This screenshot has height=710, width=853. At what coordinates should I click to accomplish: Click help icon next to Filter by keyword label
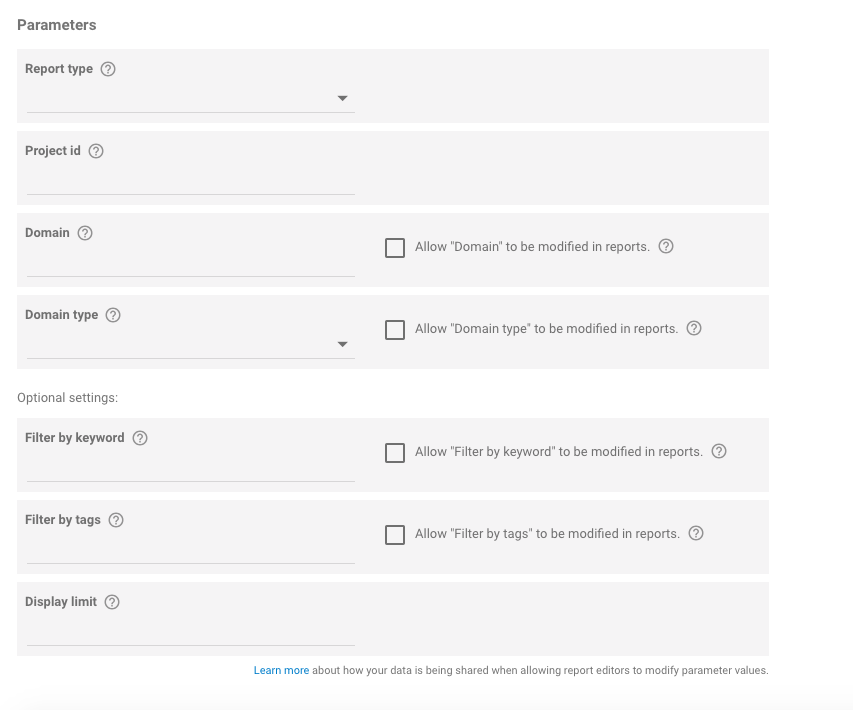[x=140, y=438]
